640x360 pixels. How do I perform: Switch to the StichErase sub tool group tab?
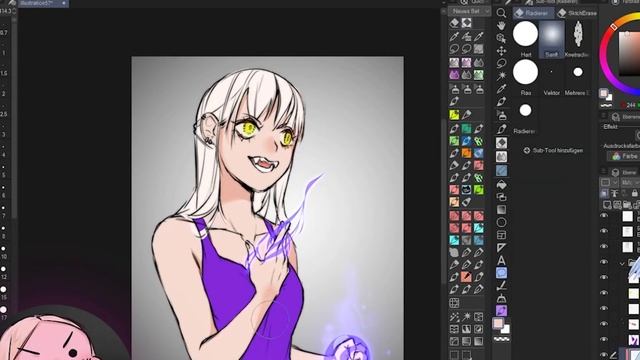click(577, 13)
